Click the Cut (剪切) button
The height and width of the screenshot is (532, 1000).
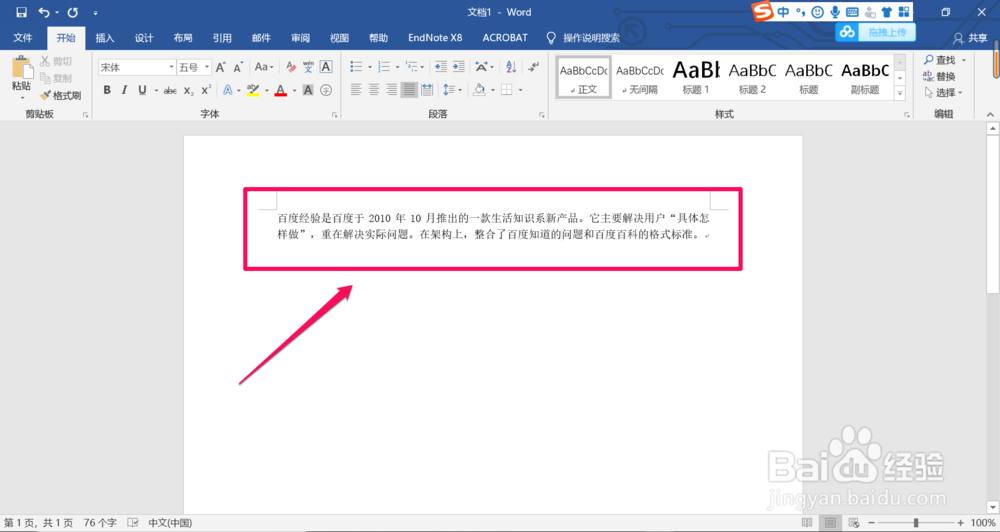click(56, 61)
